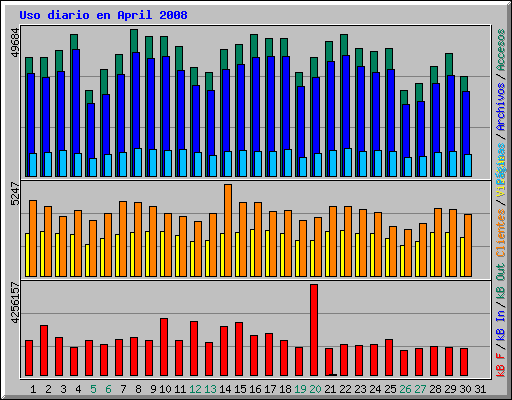Click the Archivos legend label

pyautogui.click(x=501, y=107)
